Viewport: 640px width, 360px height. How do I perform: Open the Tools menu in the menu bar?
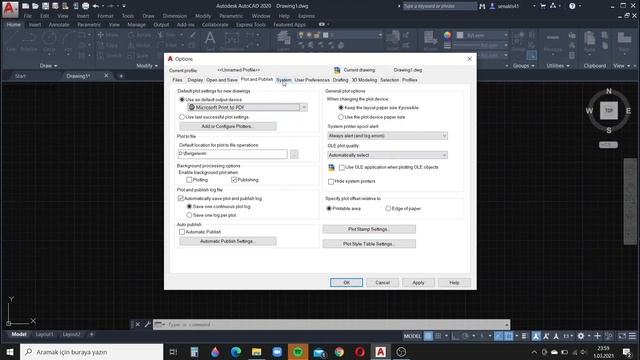point(128,16)
